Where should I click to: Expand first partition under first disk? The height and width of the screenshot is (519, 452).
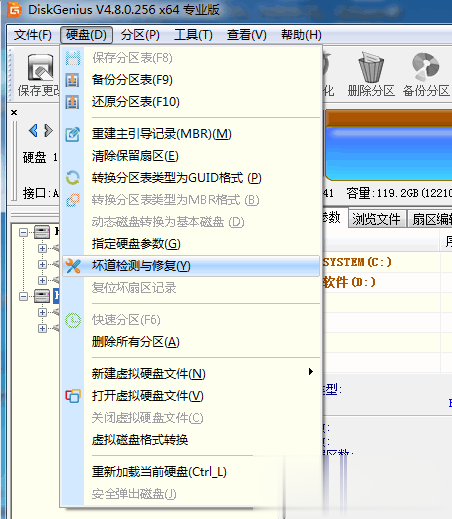(x=42, y=248)
